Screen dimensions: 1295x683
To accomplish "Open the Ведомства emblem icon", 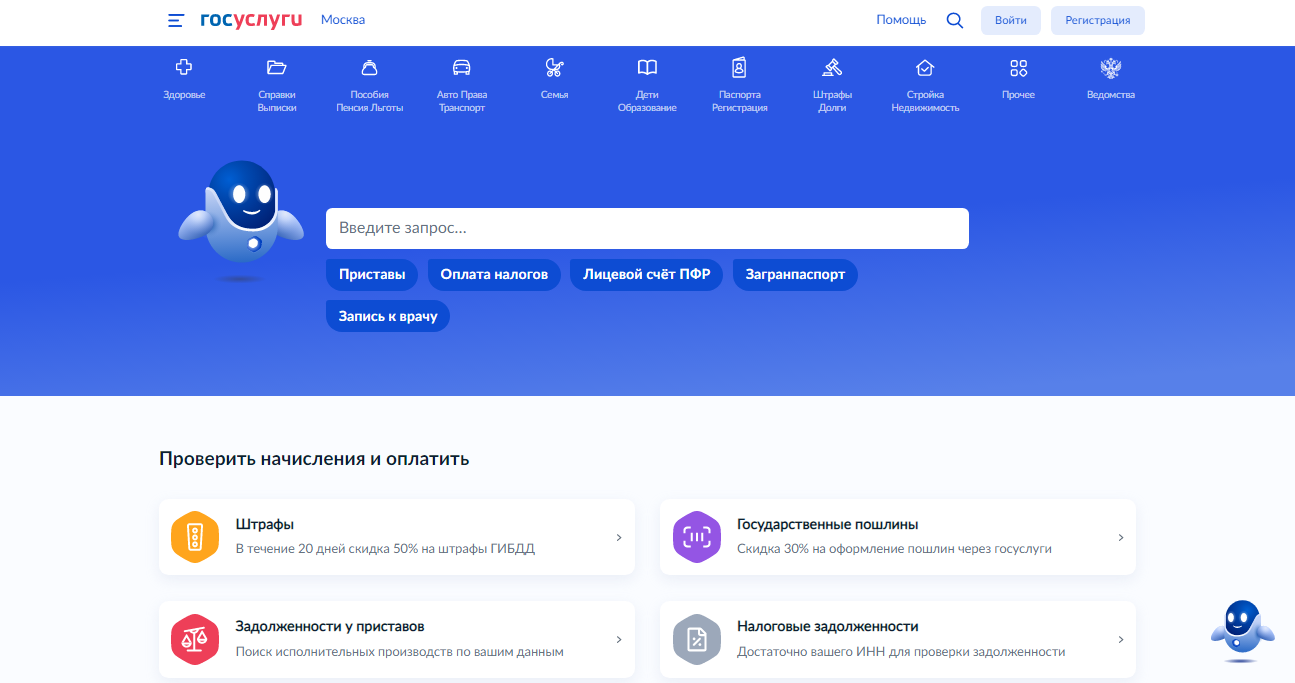I will 1110,68.
